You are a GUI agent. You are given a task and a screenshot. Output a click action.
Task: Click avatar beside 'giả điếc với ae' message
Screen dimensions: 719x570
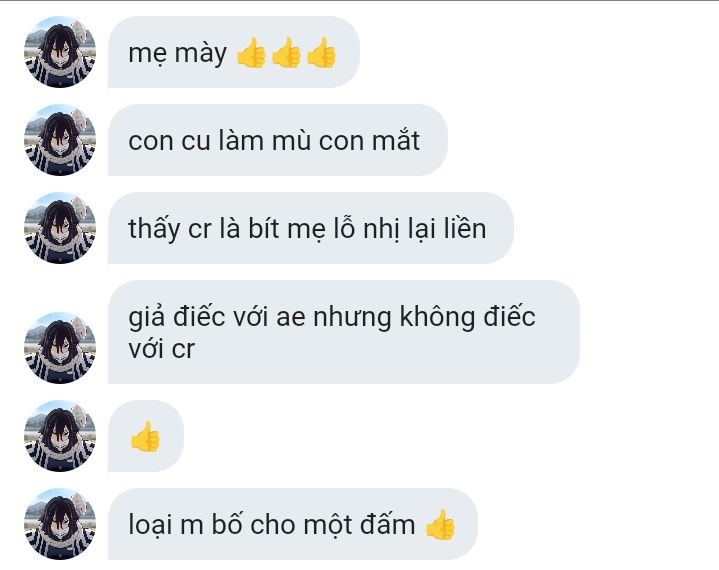[x=60, y=348]
